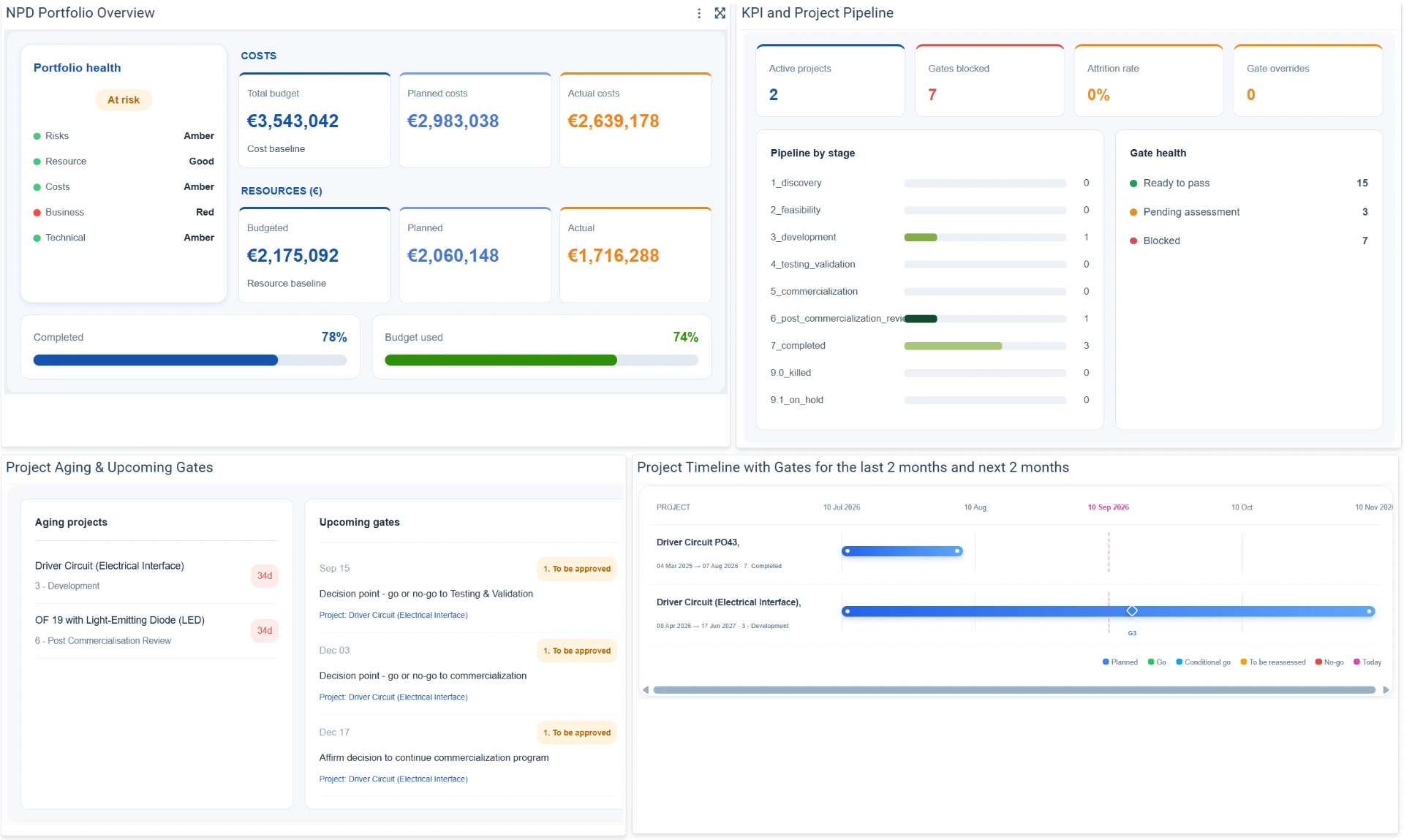Click the 10 Sep 2026 today date header
Image resolution: width=1404 pixels, height=840 pixels.
click(1108, 507)
